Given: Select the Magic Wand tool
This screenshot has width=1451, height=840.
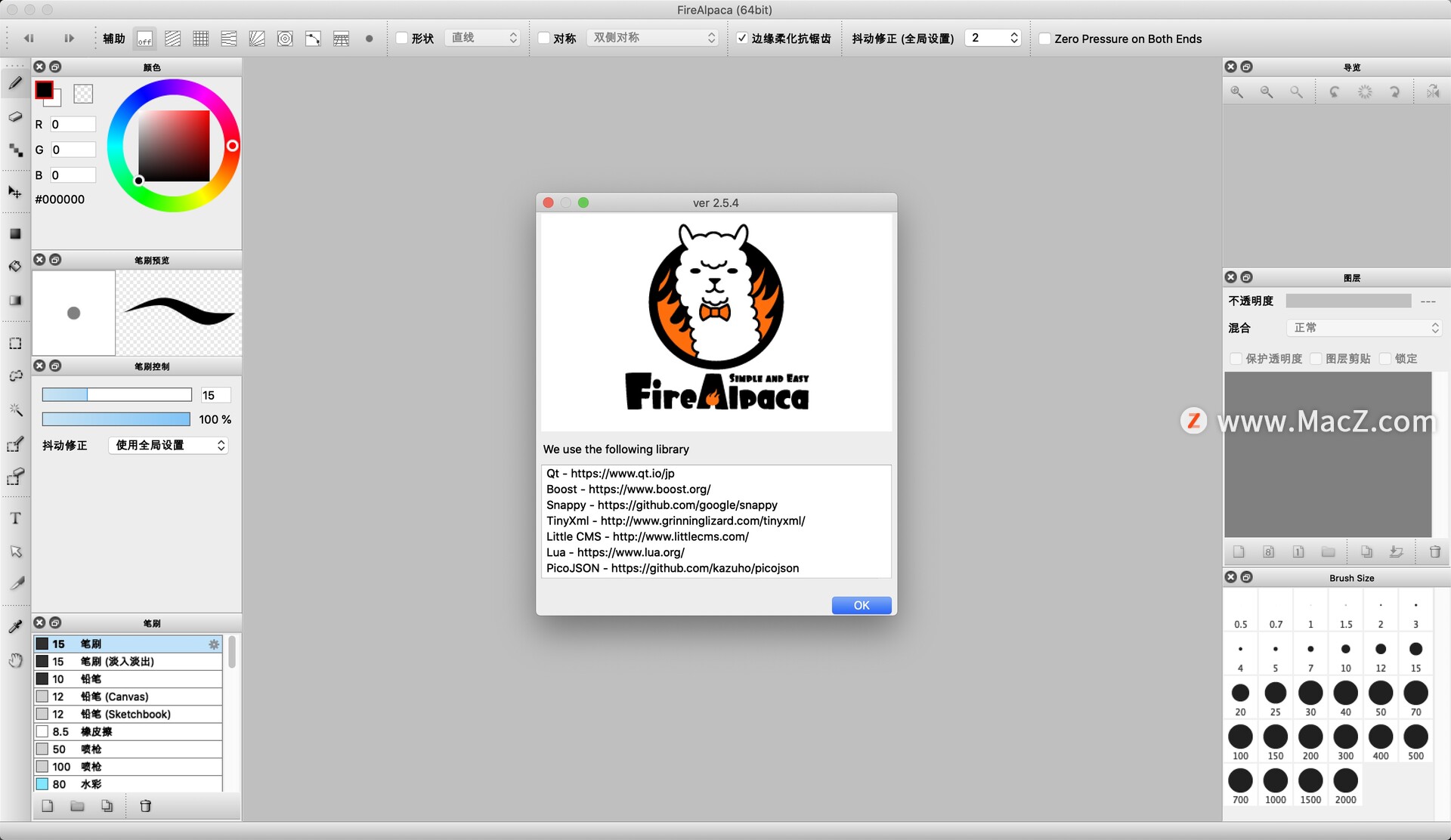Looking at the screenshot, I should coord(15,410).
